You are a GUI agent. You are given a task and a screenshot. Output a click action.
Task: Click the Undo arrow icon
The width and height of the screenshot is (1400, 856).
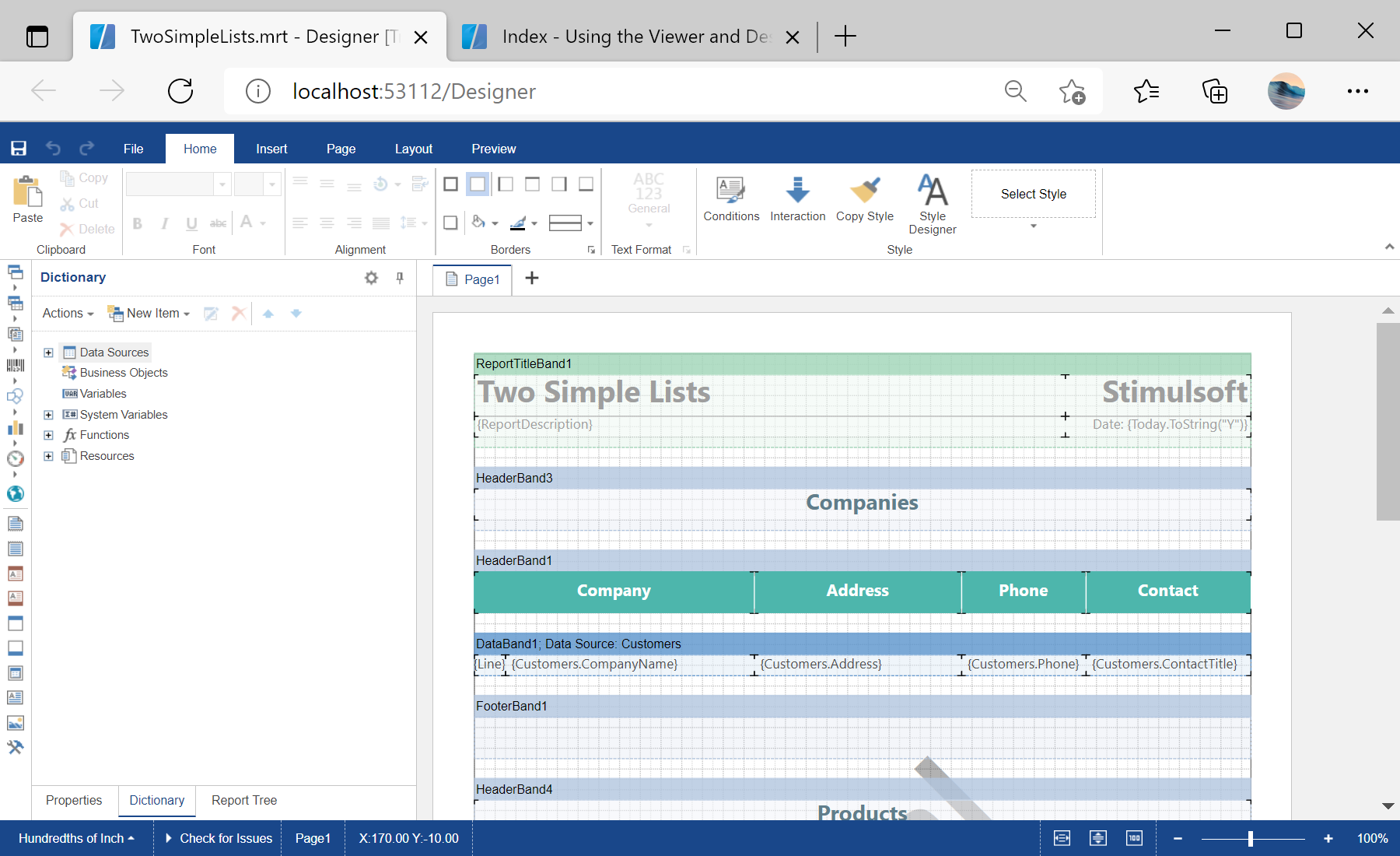(x=53, y=148)
